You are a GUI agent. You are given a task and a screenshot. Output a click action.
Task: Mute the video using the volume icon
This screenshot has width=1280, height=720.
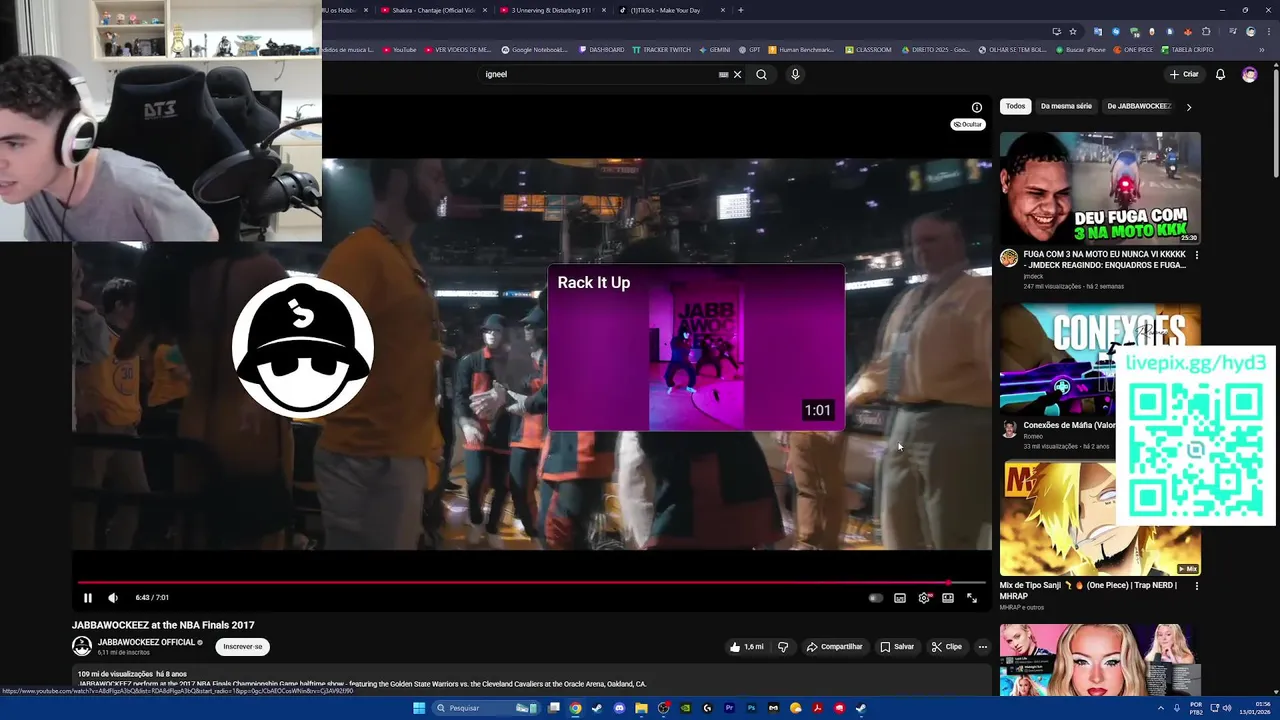(x=113, y=598)
